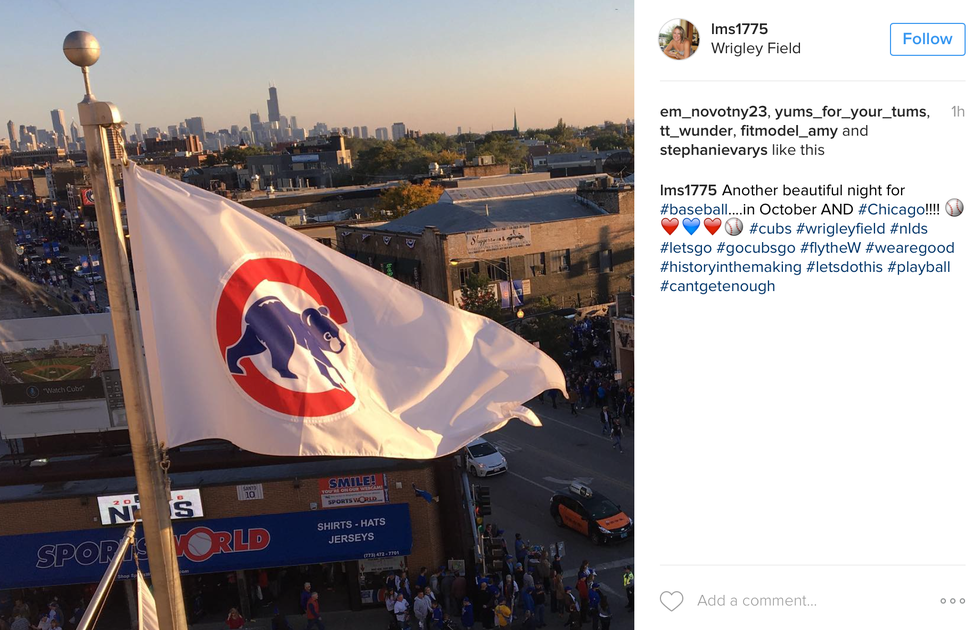
Task: View em_novotny23's profile from likes
Action: click(x=712, y=112)
